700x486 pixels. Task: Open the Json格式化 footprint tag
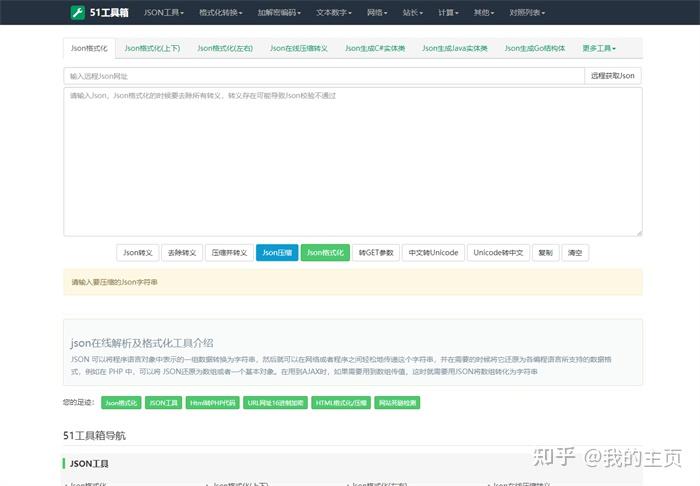click(121, 403)
